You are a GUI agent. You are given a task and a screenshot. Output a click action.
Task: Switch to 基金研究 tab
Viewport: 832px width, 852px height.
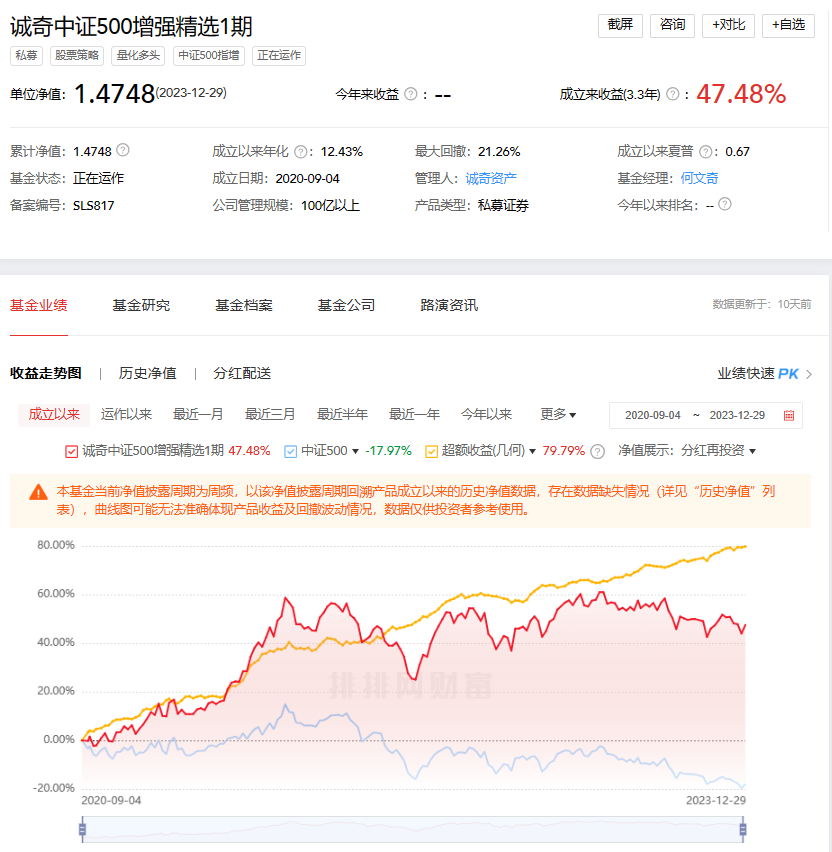[x=141, y=305]
